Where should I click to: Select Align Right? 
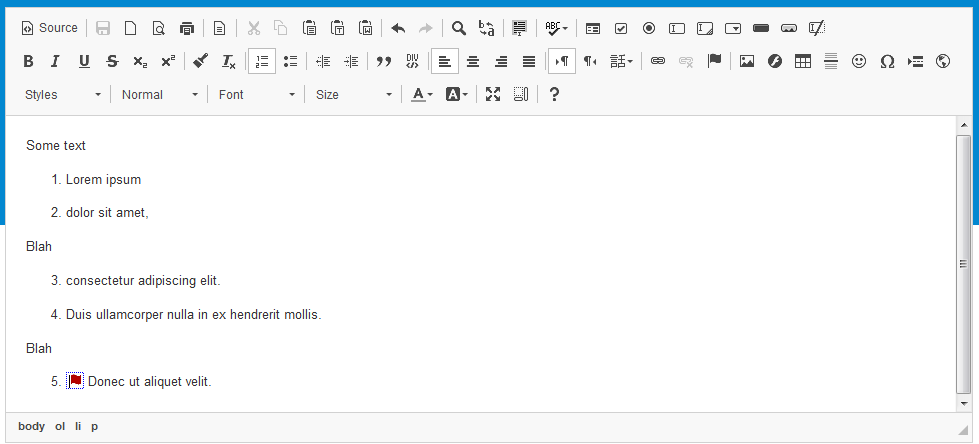pyautogui.click(x=501, y=61)
